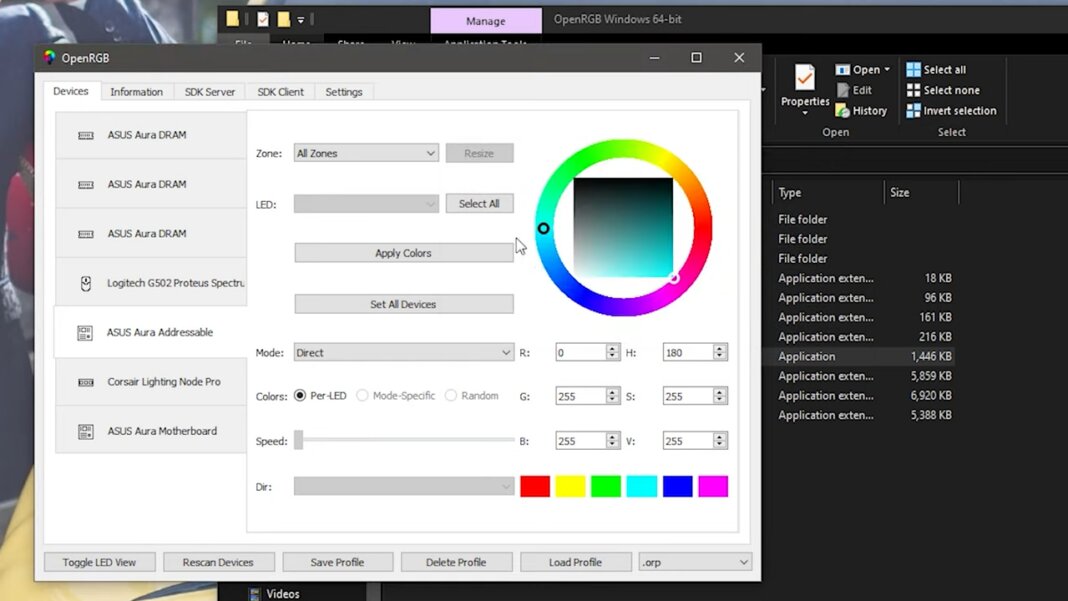
Task: Open the Properties icon in File Explorer
Action: 805,78
